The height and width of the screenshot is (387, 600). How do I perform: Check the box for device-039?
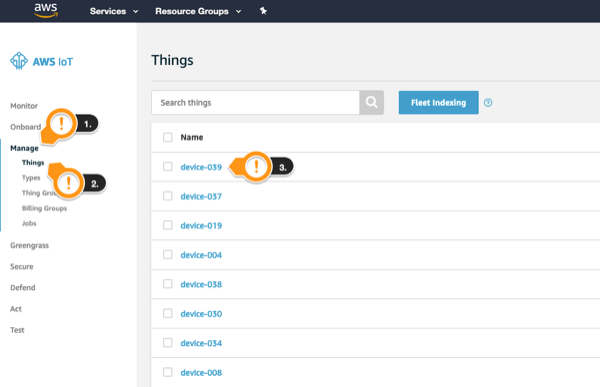coord(168,167)
